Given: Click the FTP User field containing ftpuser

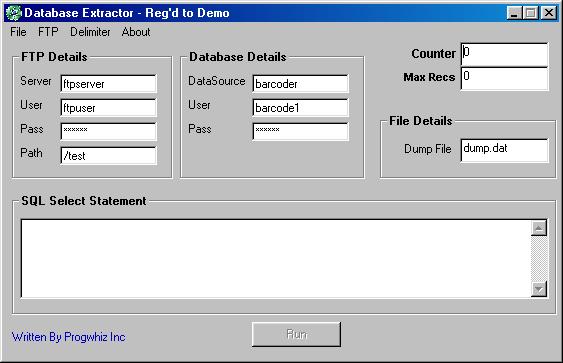Looking at the screenshot, I should pos(109,108).
